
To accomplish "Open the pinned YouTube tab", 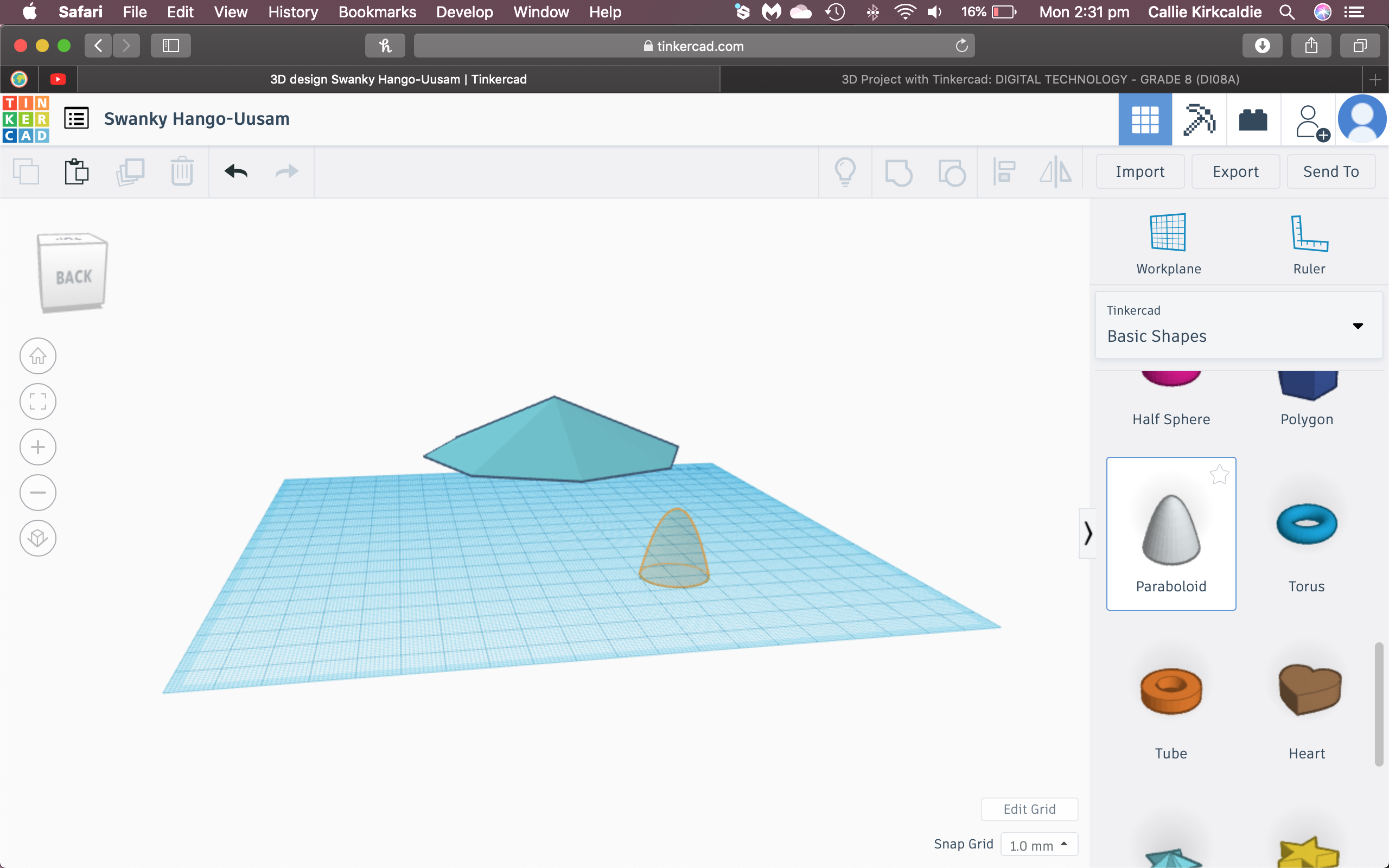I will coord(58,79).
